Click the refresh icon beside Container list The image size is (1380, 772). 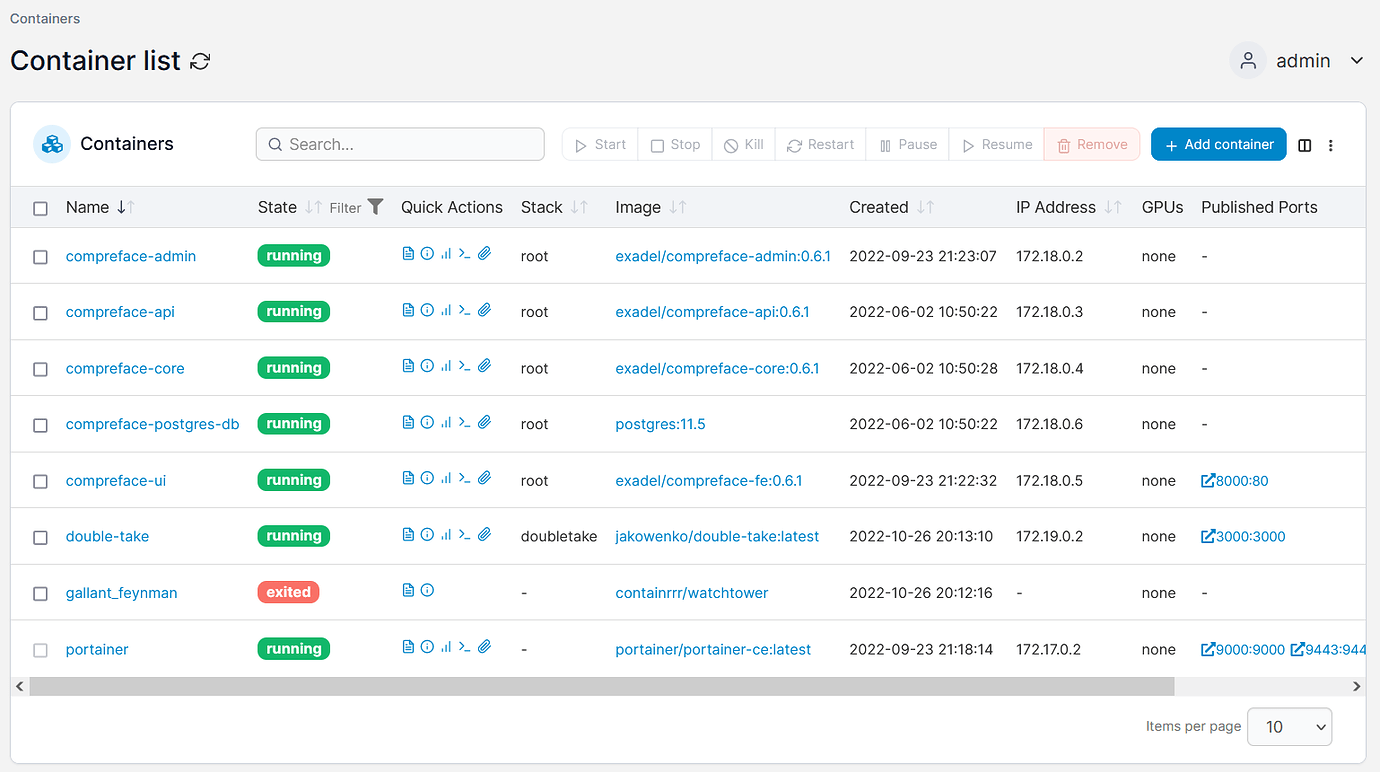point(200,61)
